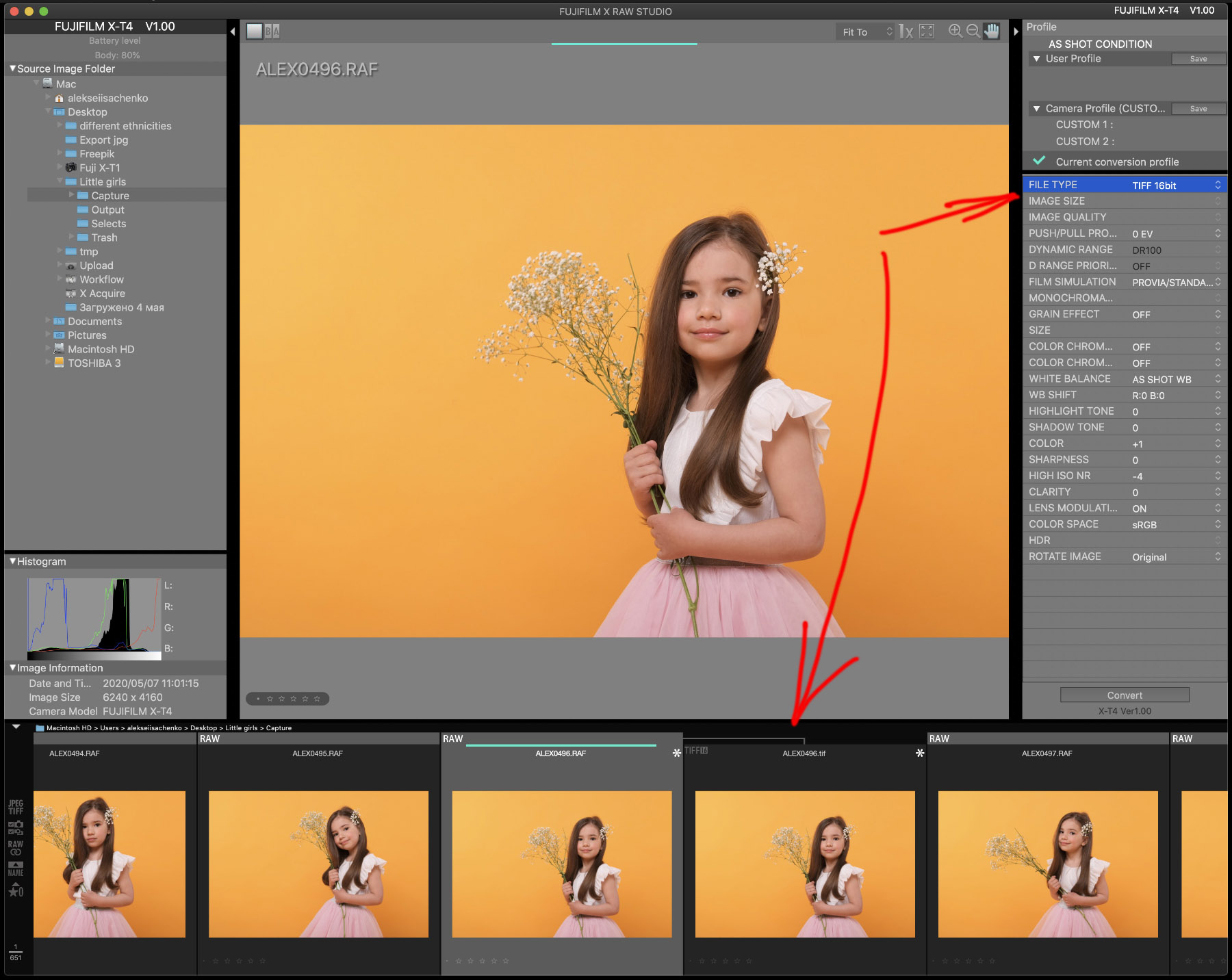Toggle the camera compatibility checkbox filter
Image resolution: width=1232 pixels, height=980 pixels.
click(16, 828)
